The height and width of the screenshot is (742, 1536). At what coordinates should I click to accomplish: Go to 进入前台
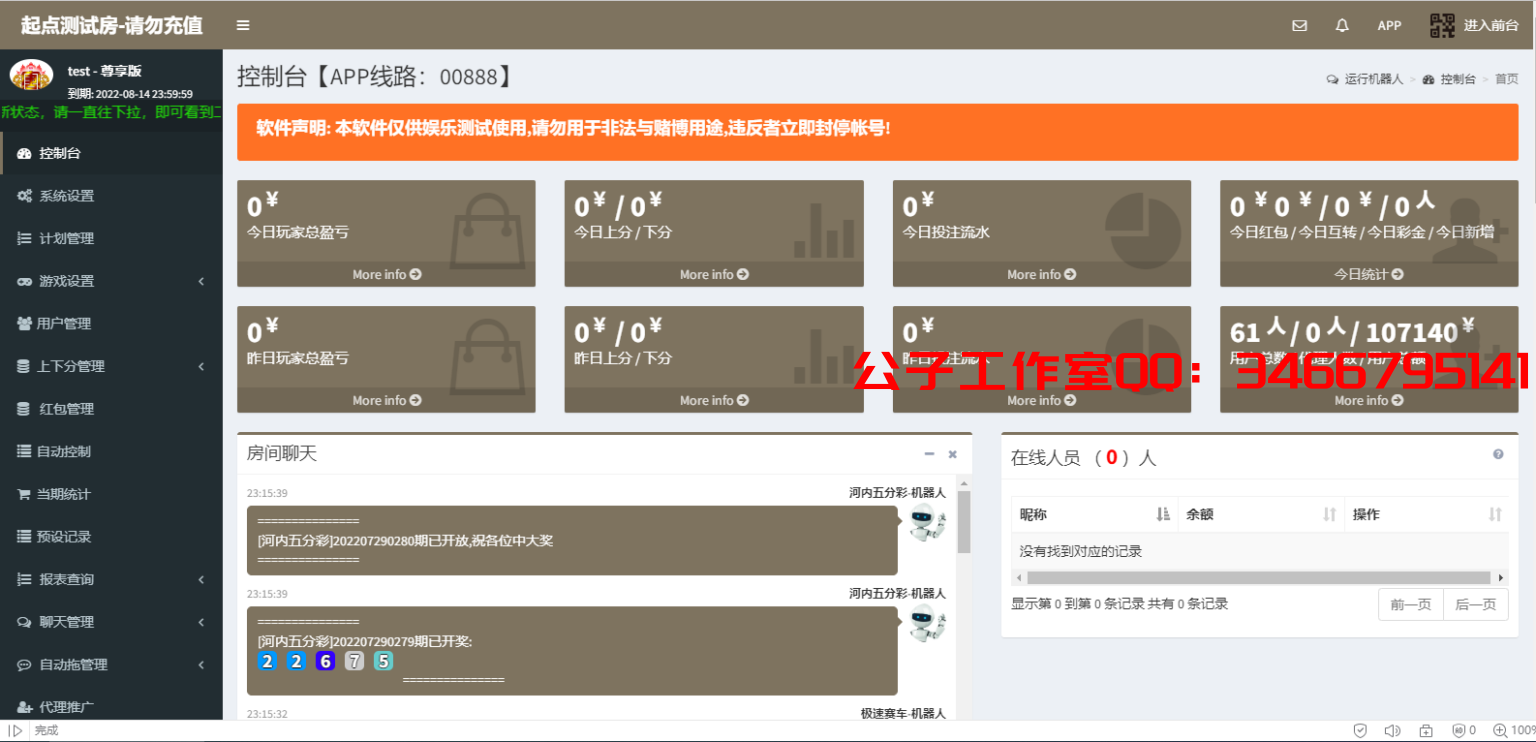(x=1491, y=26)
